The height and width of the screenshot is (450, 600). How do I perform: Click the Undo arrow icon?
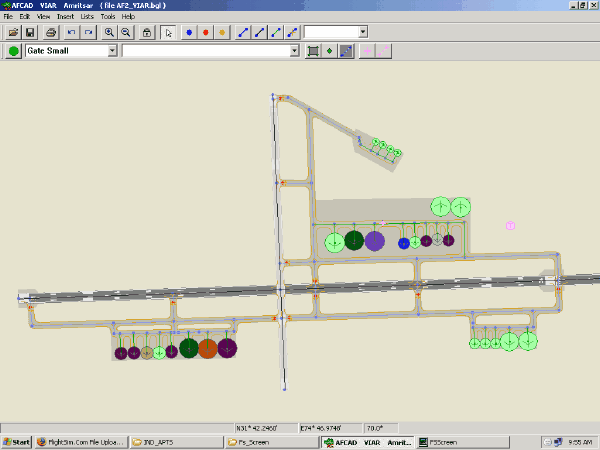[71, 32]
